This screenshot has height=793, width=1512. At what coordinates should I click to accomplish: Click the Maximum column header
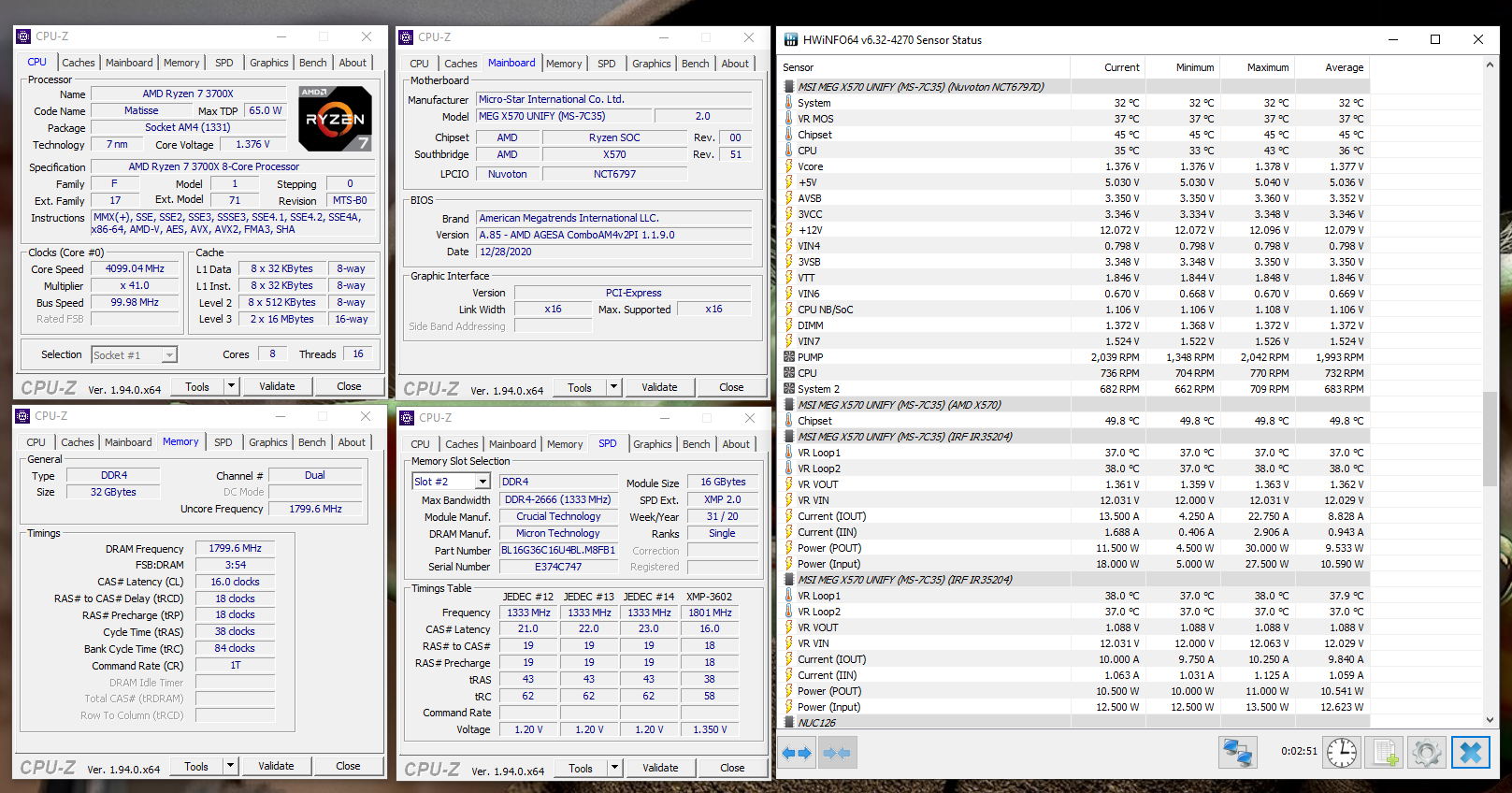coord(1267,67)
